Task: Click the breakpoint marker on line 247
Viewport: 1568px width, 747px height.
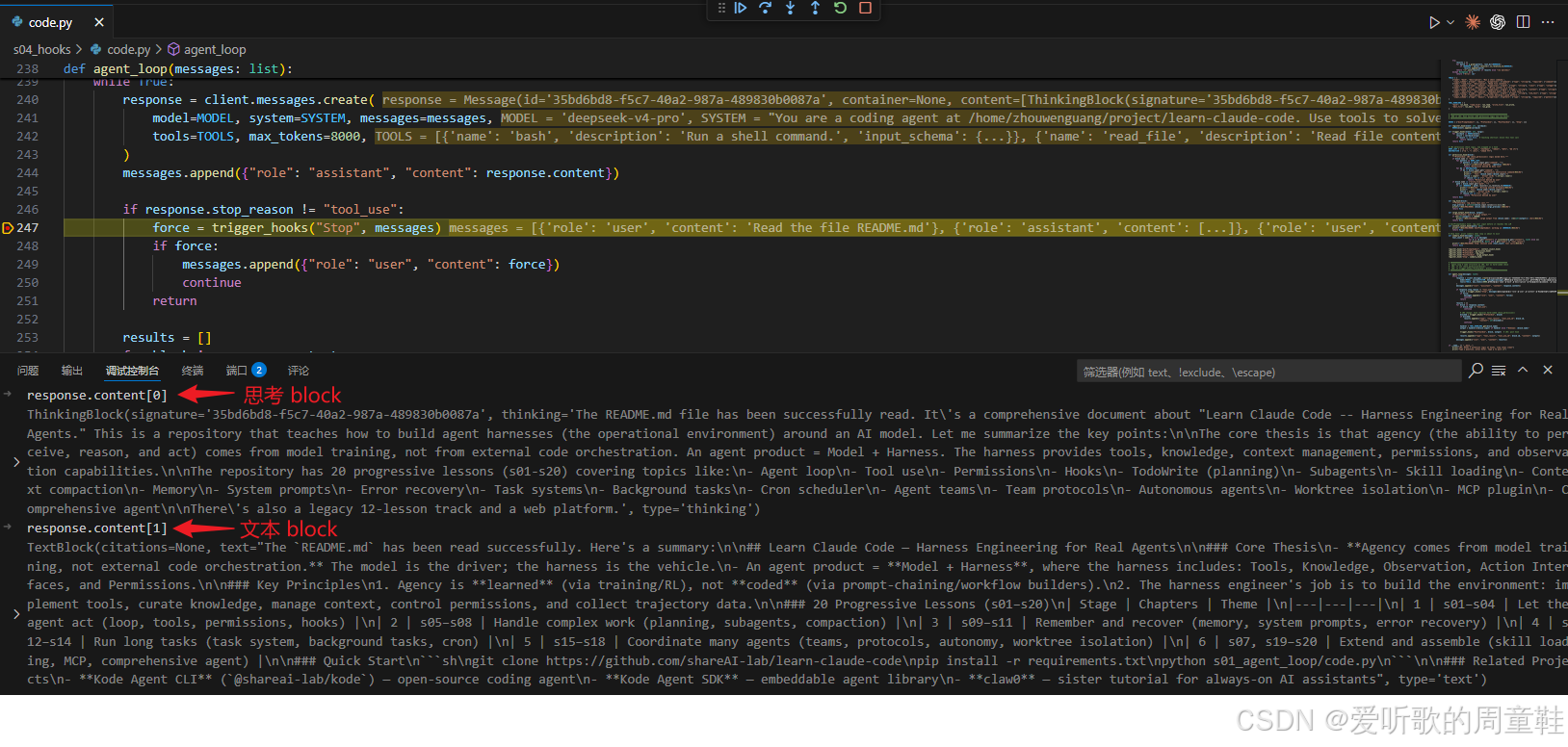Action: pyautogui.click(x=8, y=228)
